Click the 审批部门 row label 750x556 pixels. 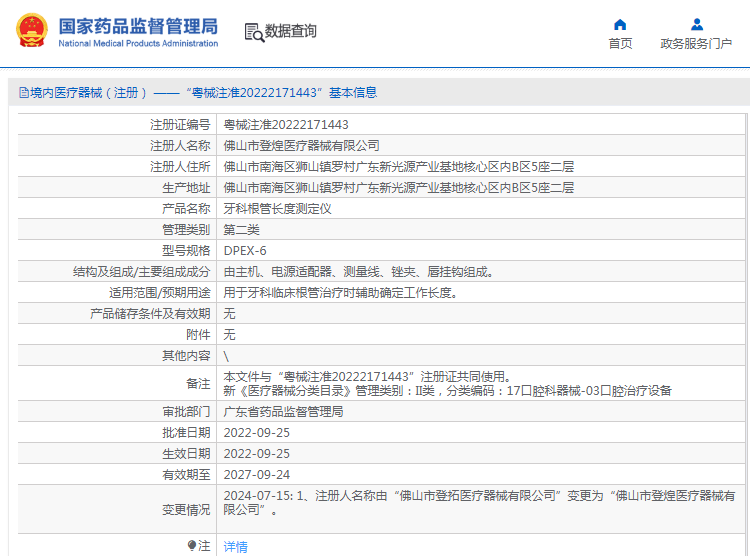coord(186,412)
